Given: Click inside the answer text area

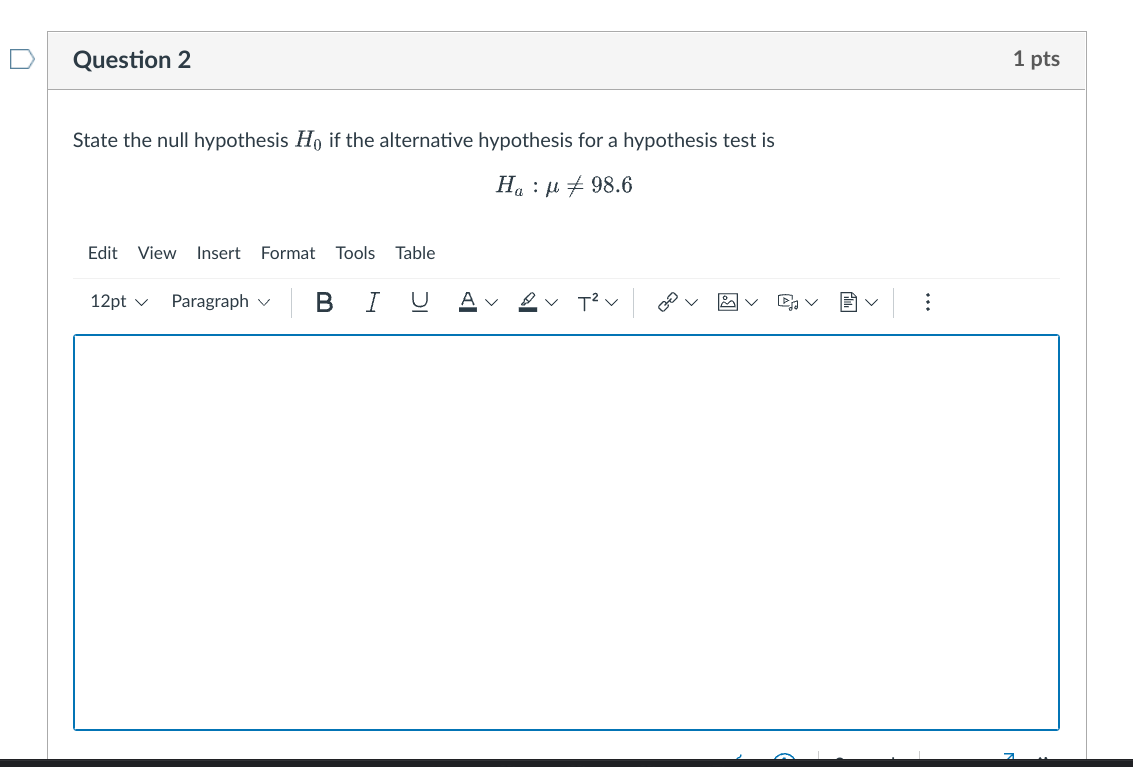Looking at the screenshot, I should [566, 530].
